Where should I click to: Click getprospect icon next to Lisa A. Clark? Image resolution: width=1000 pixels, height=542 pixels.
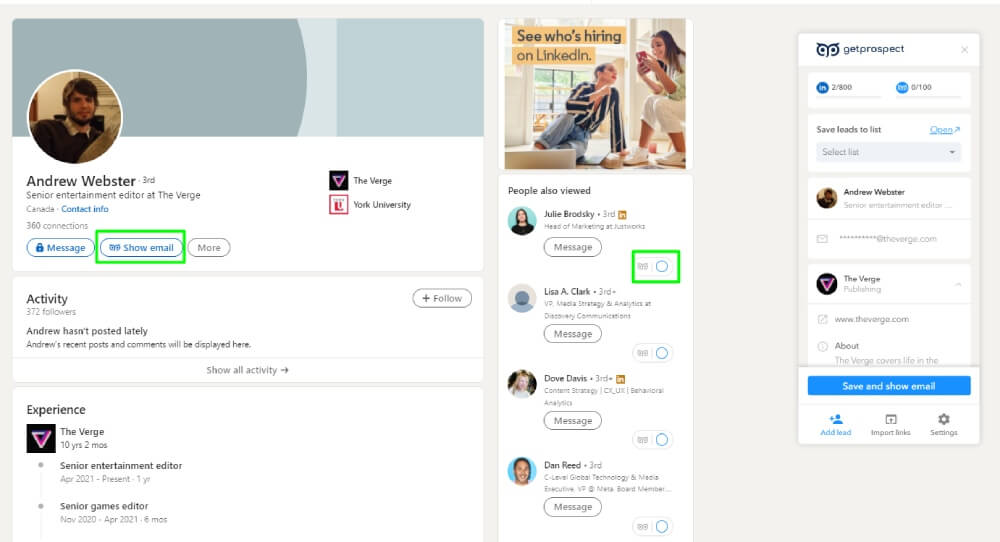(643, 353)
